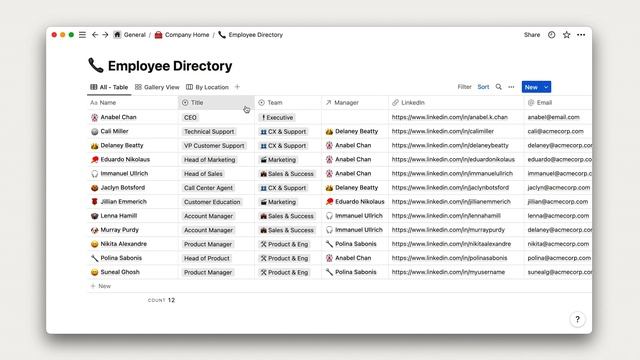Click the phone icon beside the Employee Directory breadcrumb
640x360 pixels.
pyautogui.click(x=222, y=35)
